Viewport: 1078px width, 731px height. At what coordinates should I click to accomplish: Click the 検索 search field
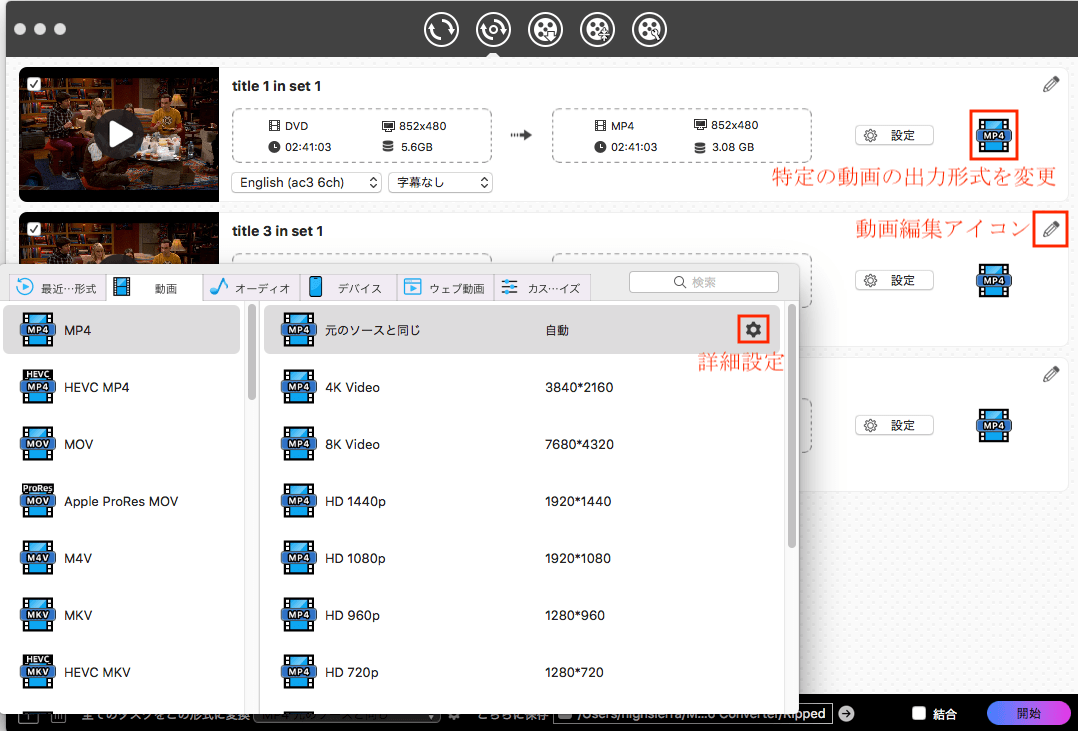click(703, 282)
